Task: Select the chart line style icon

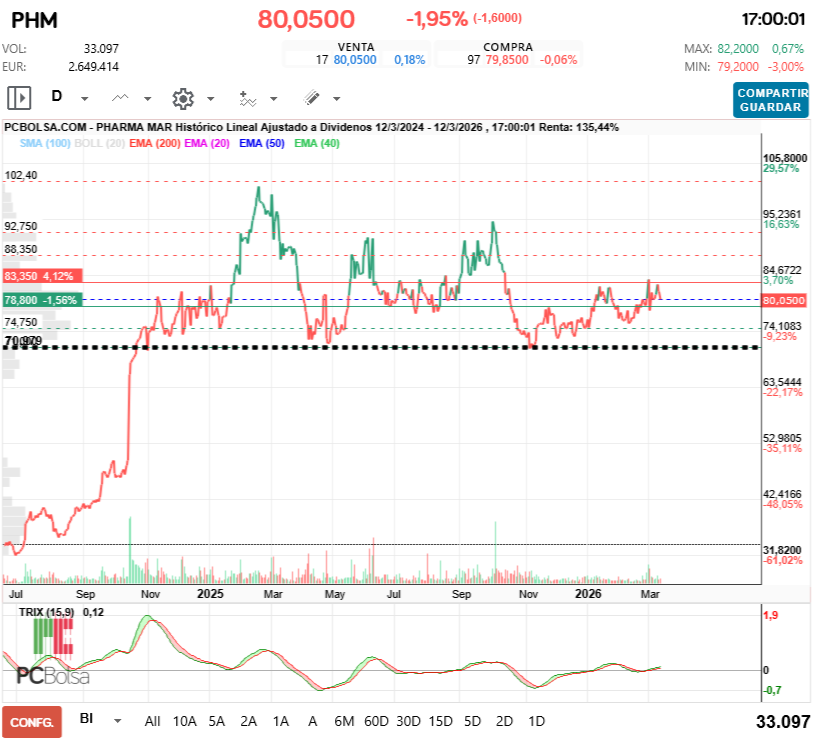Action: point(120,97)
